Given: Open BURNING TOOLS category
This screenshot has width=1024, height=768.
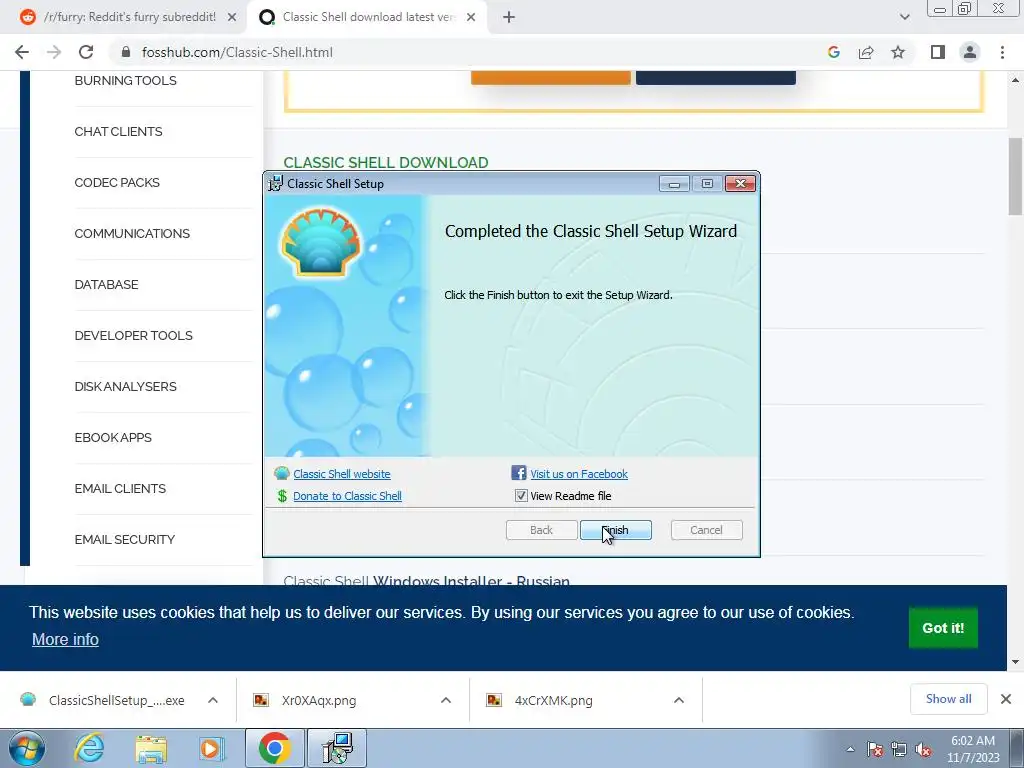Looking at the screenshot, I should [x=125, y=80].
